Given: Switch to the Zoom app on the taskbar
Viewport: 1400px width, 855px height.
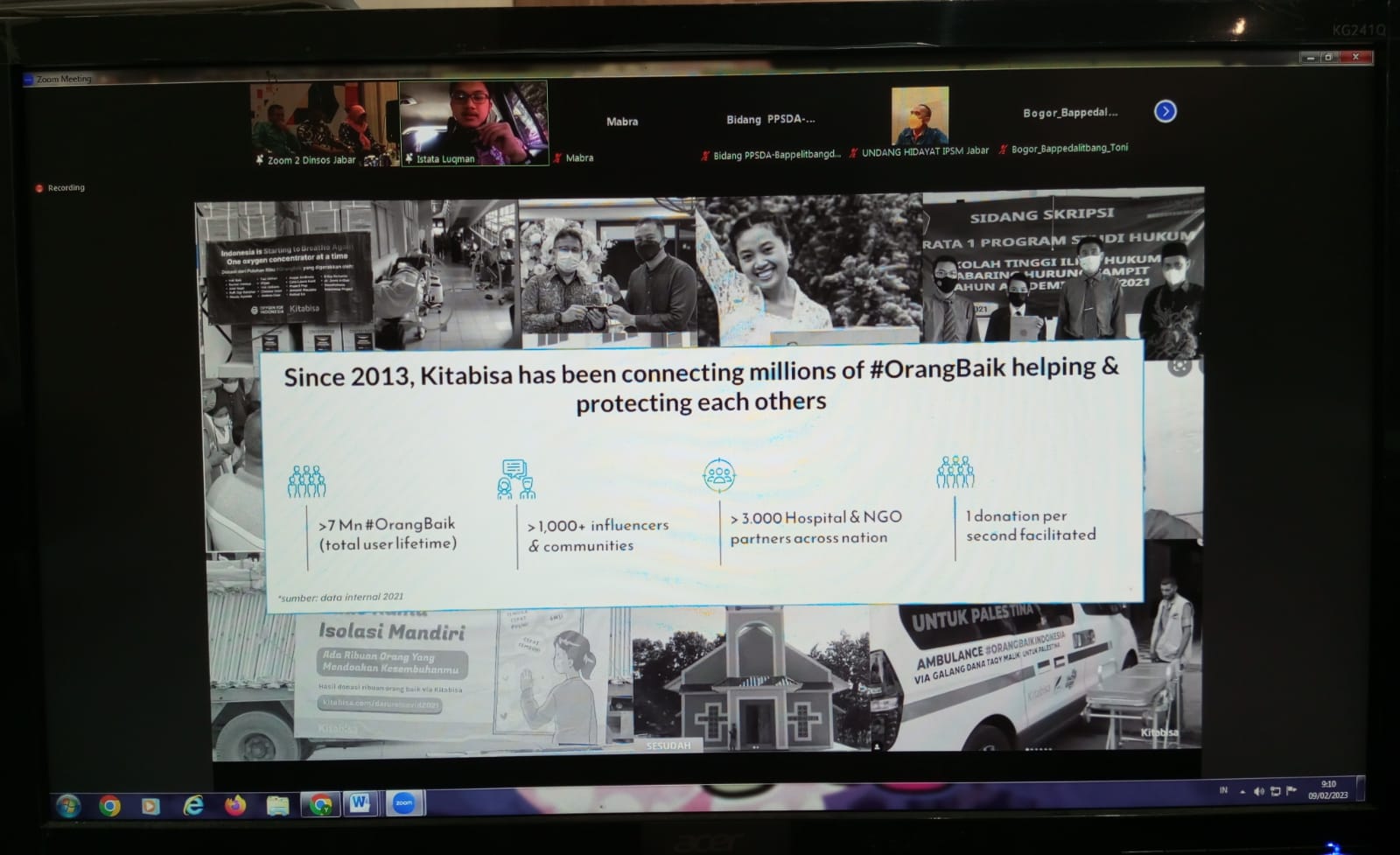Looking at the screenshot, I should [403, 802].
